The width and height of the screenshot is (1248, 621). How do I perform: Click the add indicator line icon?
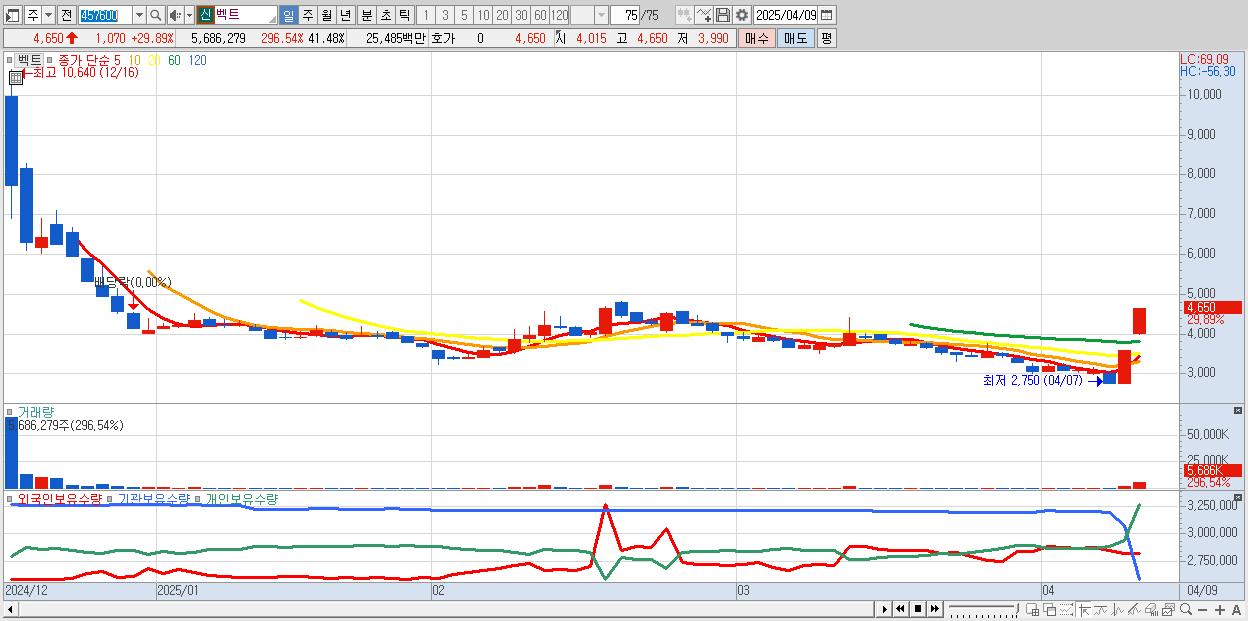704,15
